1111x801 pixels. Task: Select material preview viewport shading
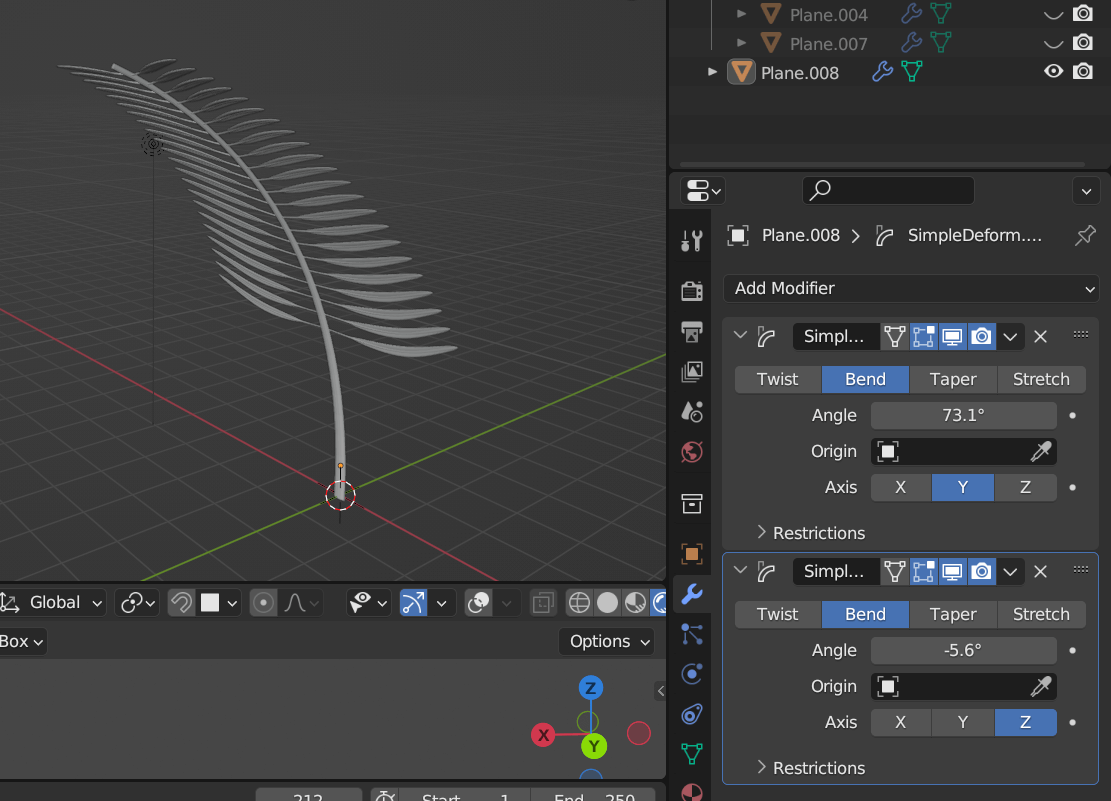point(636,603)
